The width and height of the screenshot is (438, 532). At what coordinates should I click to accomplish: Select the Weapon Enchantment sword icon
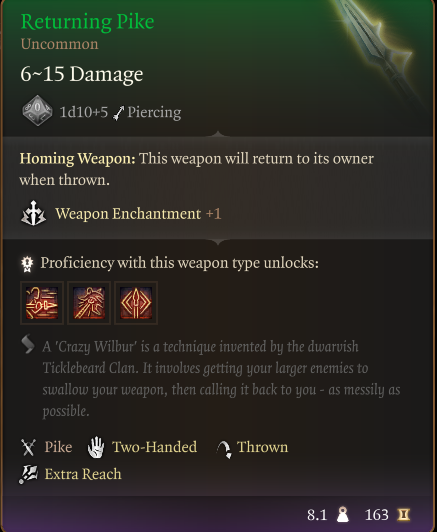pyautogui.click(x=33, y=213)
